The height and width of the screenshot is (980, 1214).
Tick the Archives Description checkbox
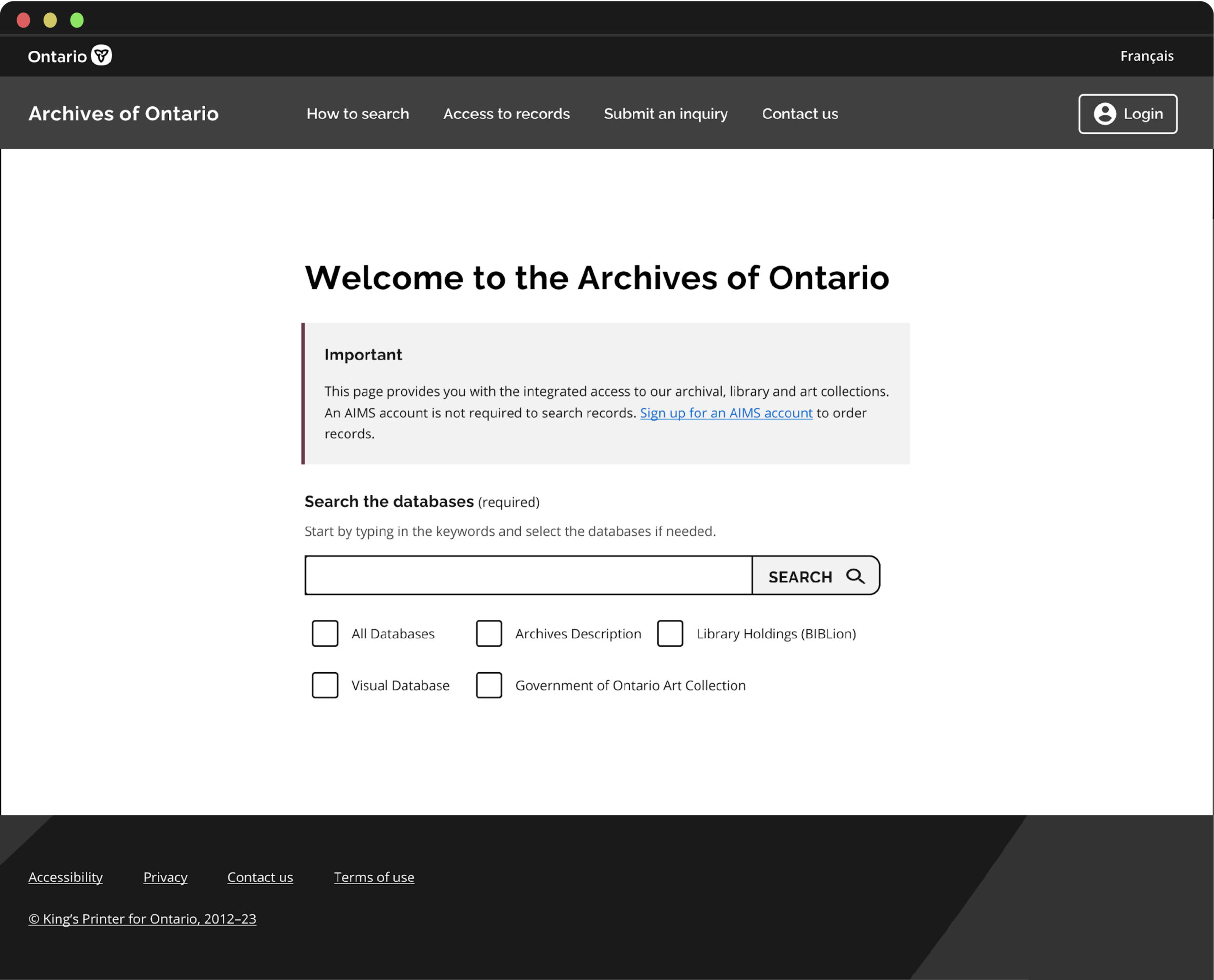point(489,633)
